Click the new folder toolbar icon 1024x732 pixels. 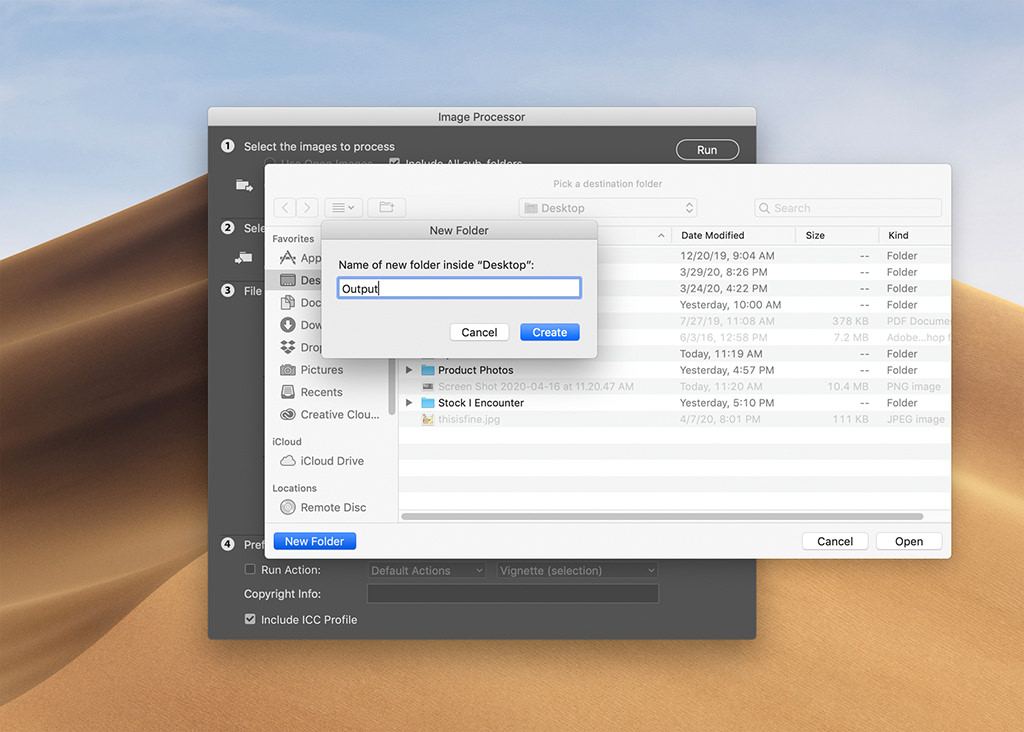coord(387,208)
